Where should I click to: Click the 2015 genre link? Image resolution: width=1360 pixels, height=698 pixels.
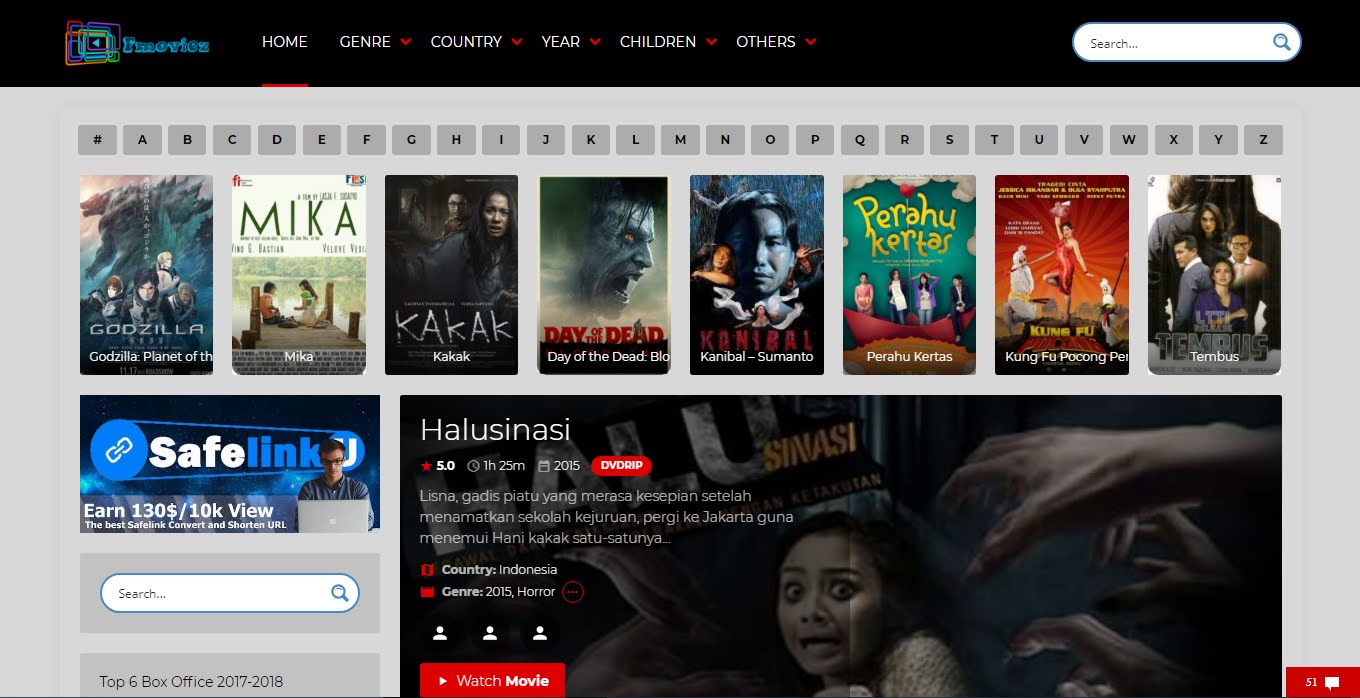pos(497,592)
